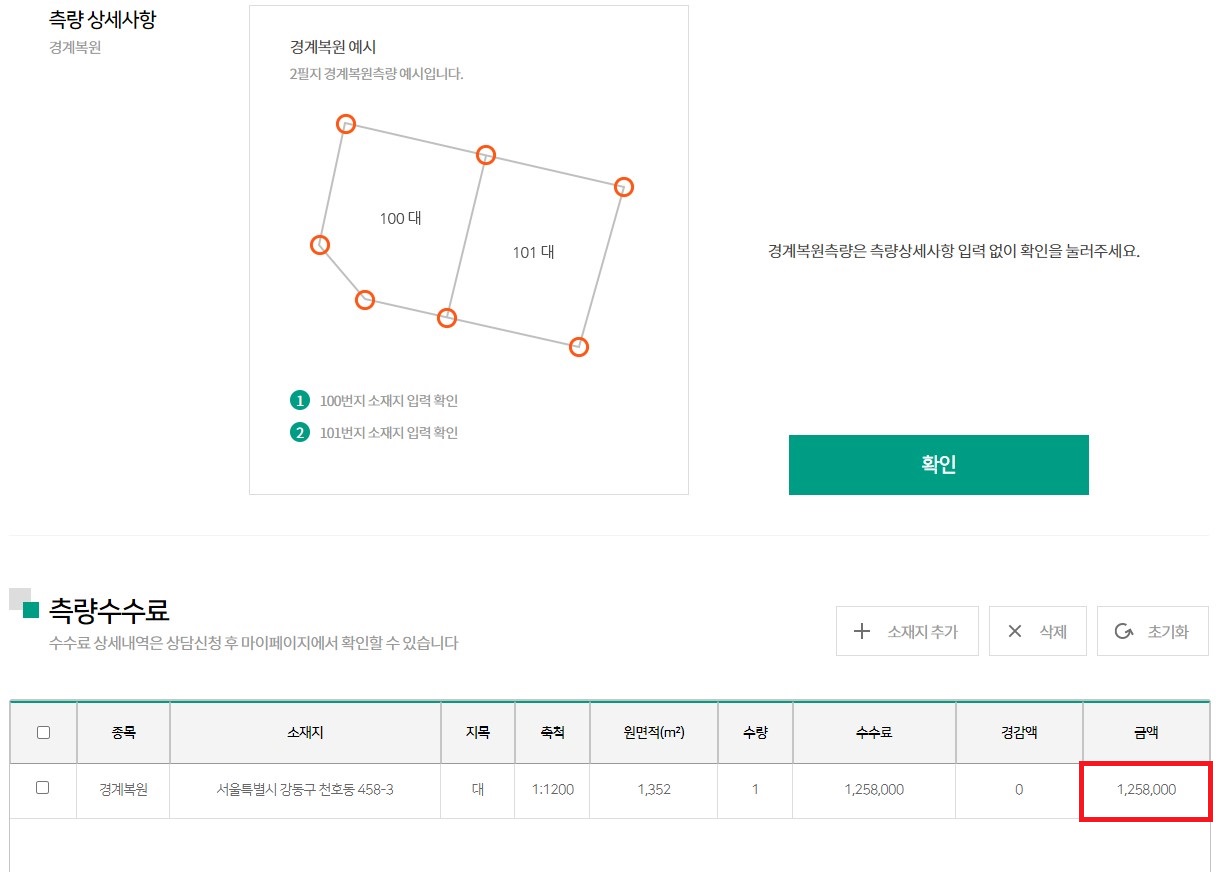Click the topmost orange boundary marker on diagram
1223x872 pixels.
click(x=345, y=124)
